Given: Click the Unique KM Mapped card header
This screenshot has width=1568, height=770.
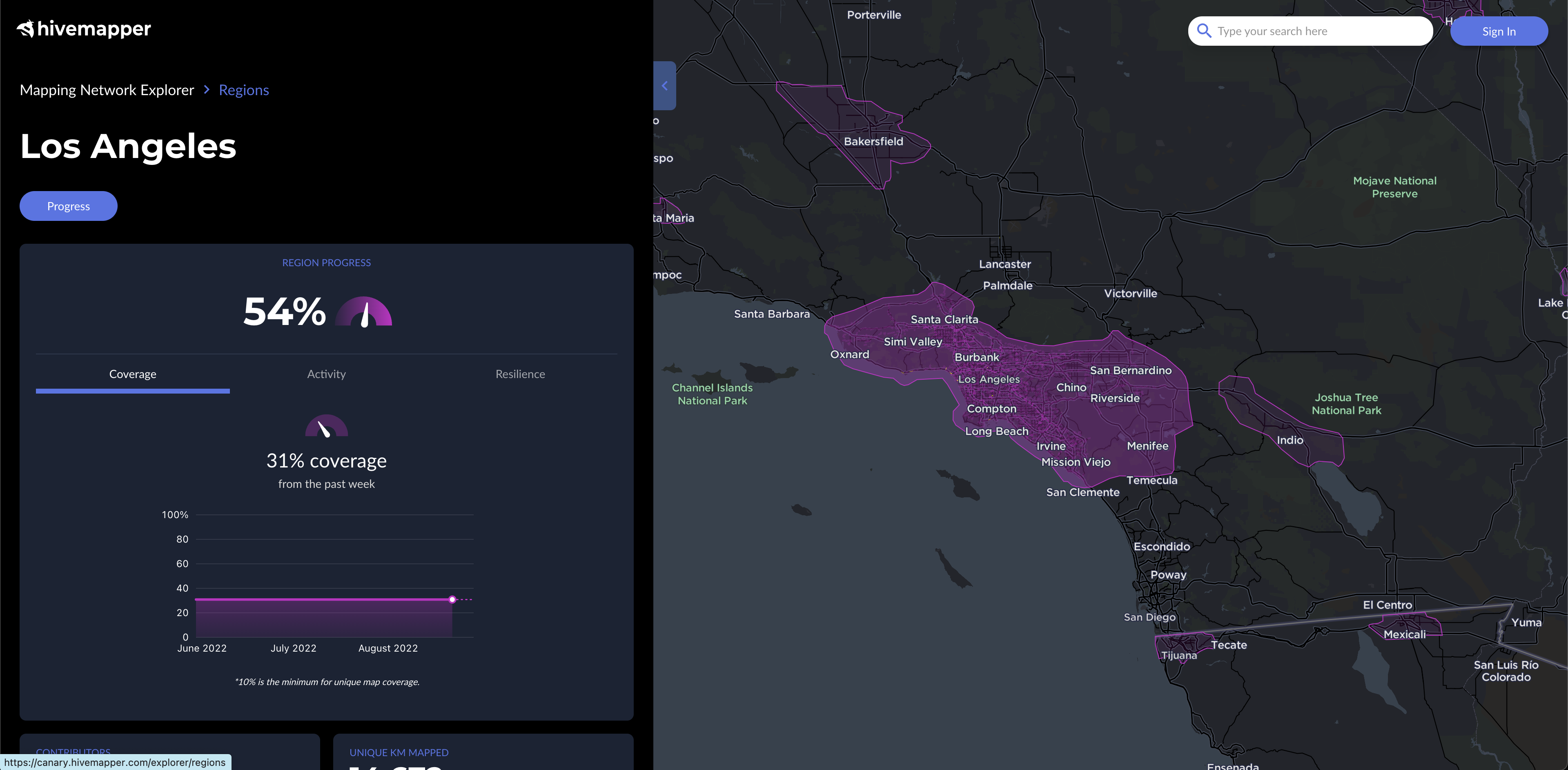Looking at the screenshot, I should click(x=399, y=752).
